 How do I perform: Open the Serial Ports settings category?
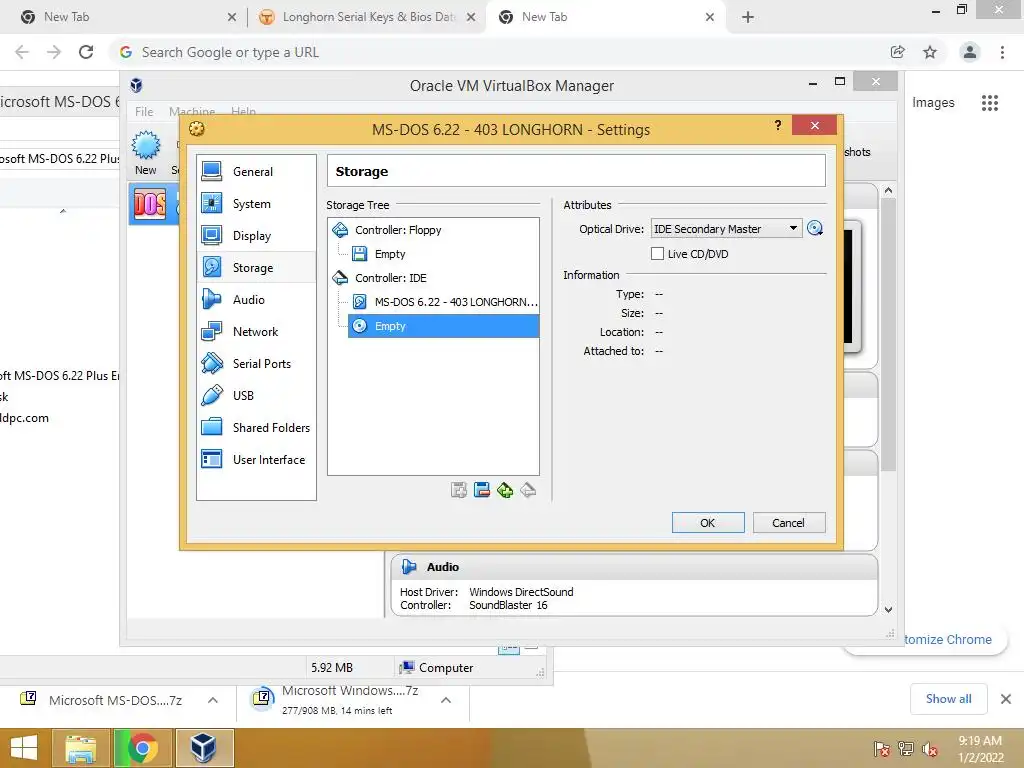point(256,364)
